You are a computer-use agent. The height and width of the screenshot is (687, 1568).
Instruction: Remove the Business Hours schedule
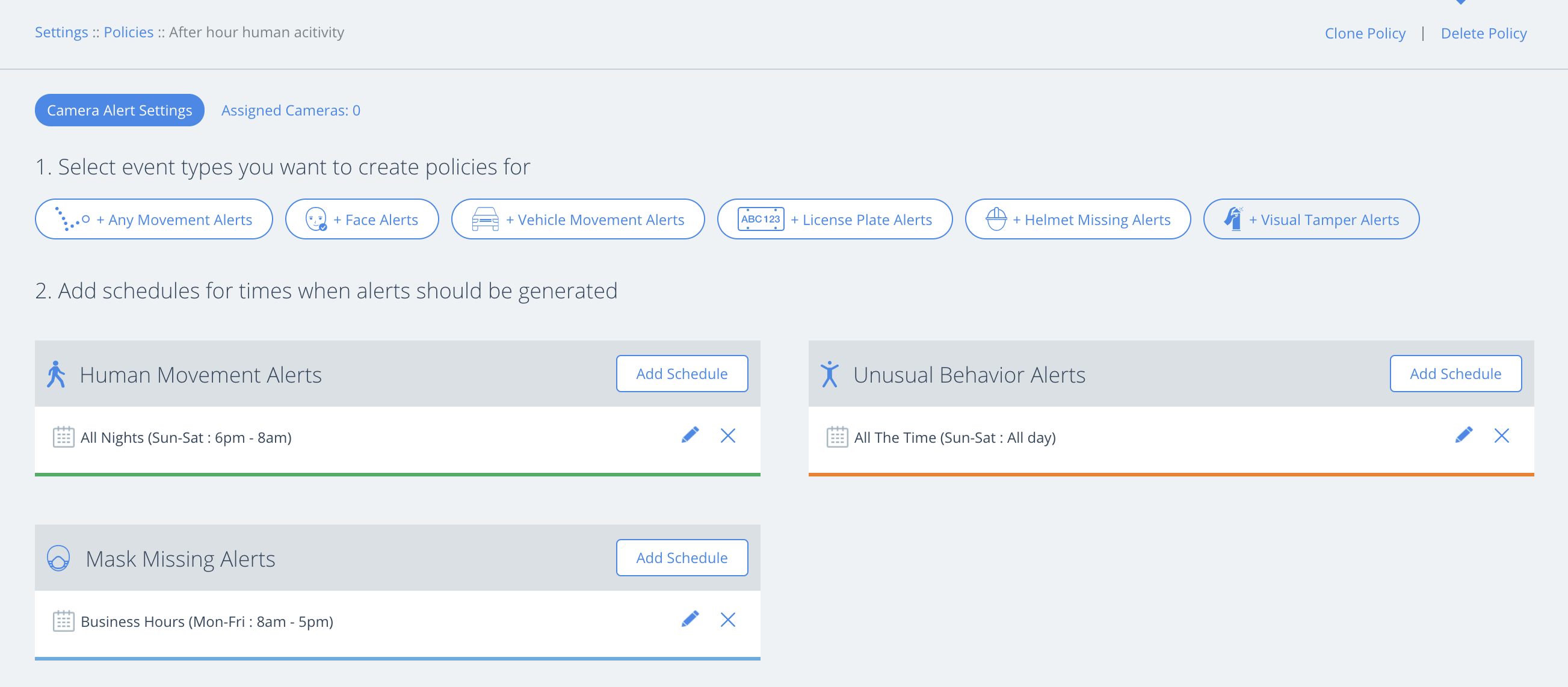coord(727,620)
